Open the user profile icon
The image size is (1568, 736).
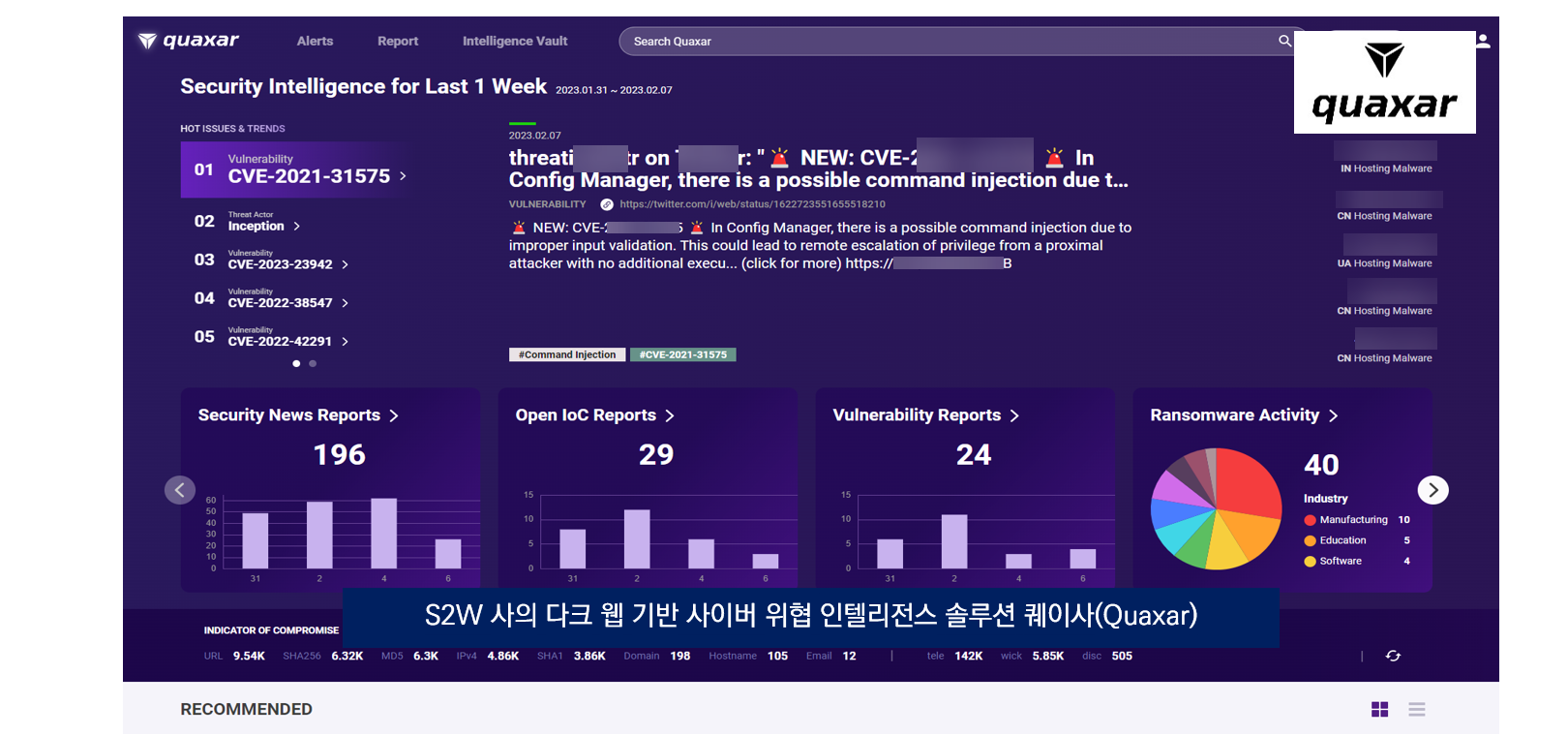(x=1483, y=41)
